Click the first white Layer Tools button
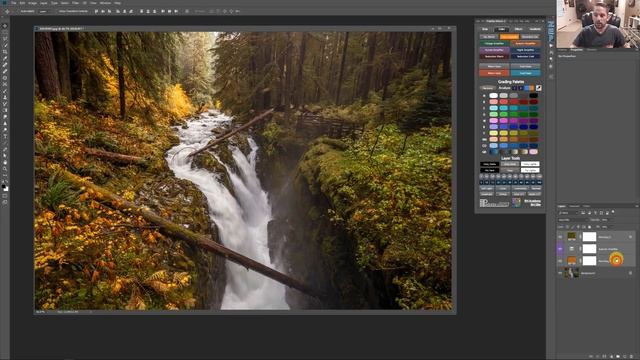 [530, 164]
